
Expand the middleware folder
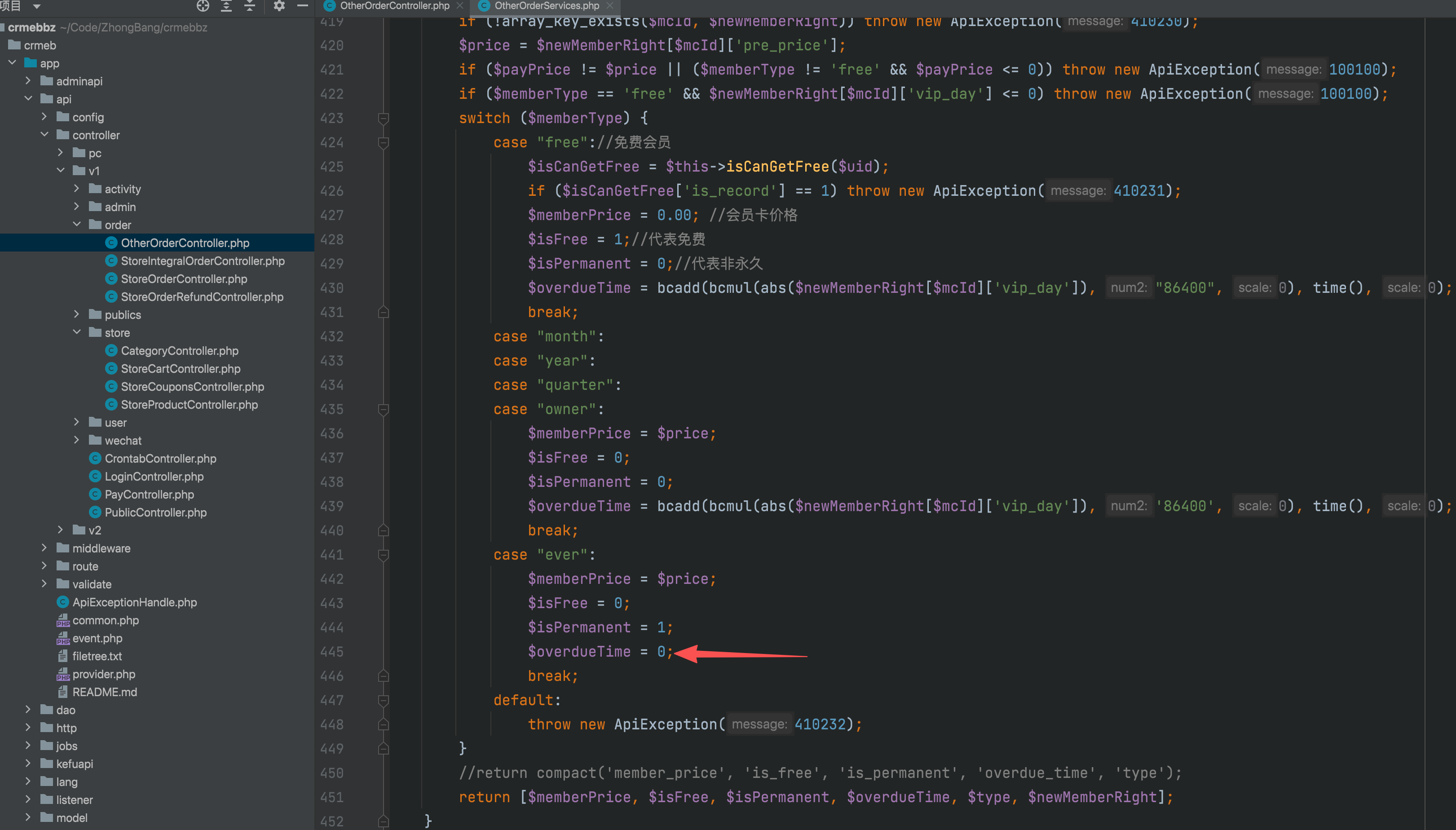coord(44,548)
